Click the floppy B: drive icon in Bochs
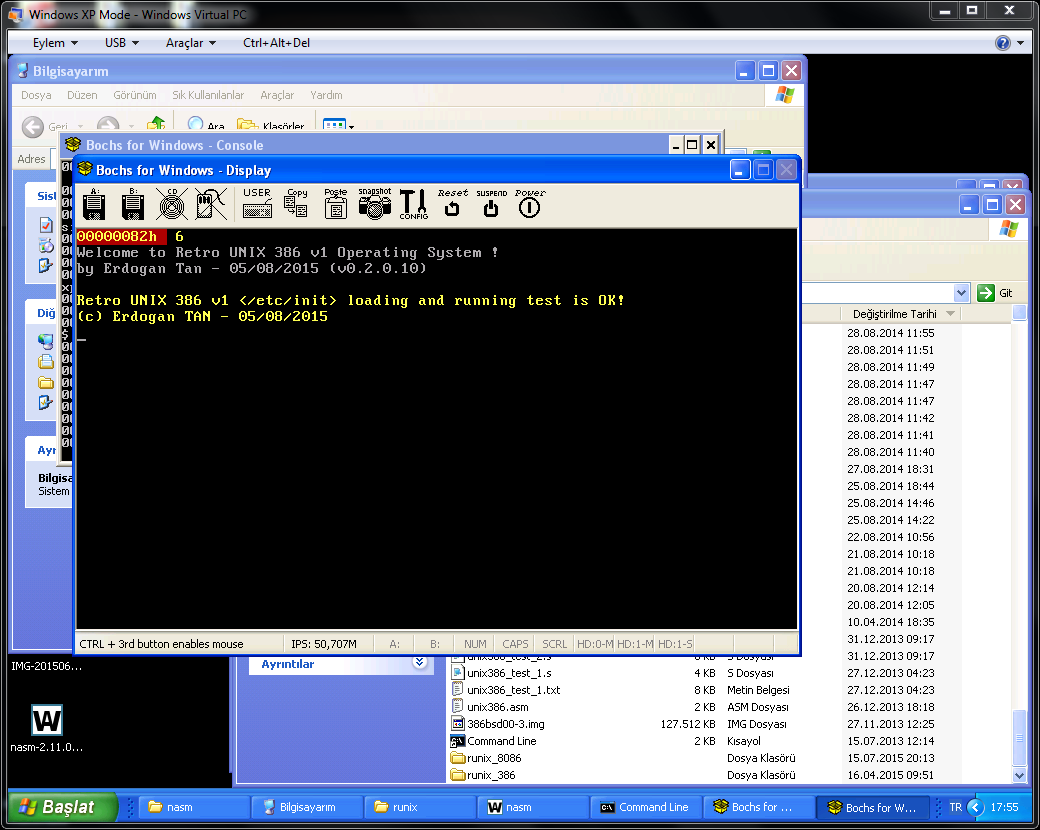Viewport: 1040px width, 830px height. 133,204
